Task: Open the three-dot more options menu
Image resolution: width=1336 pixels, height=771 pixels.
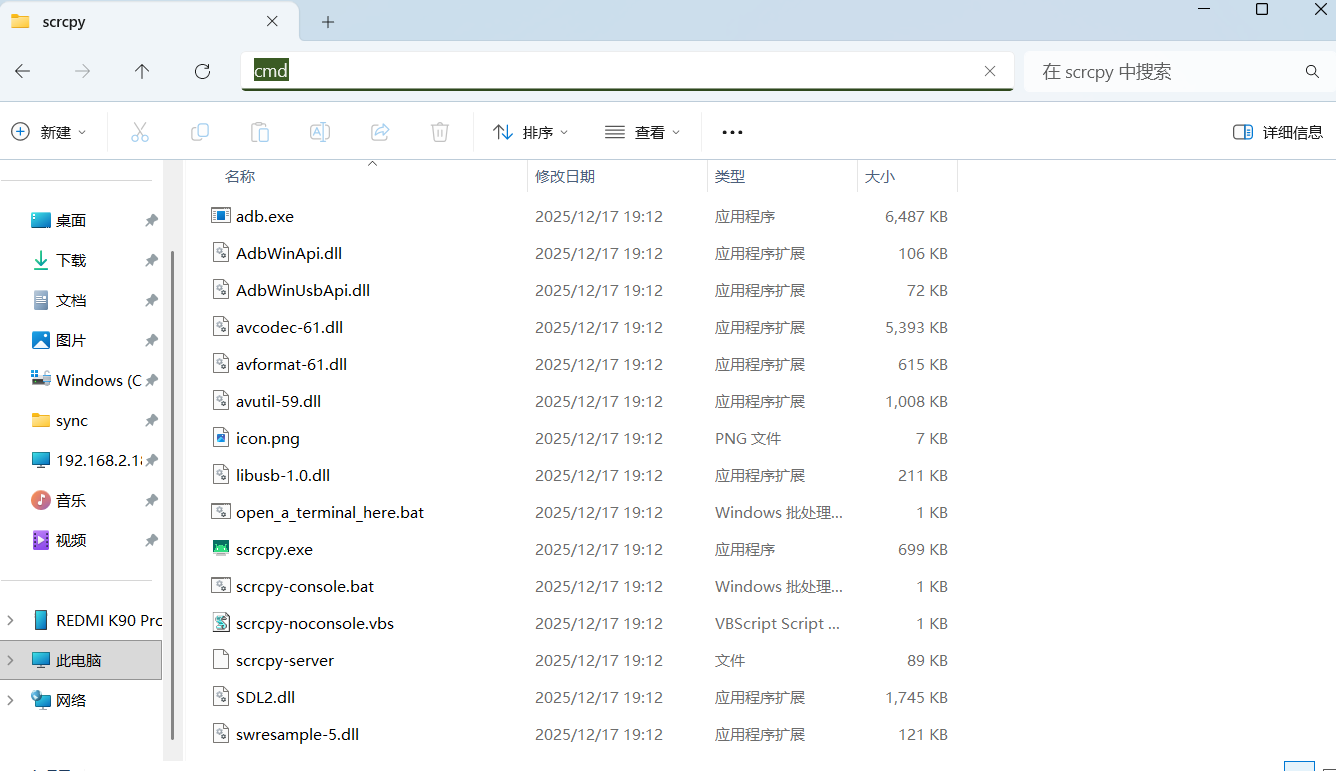Action: pos(732,132)
